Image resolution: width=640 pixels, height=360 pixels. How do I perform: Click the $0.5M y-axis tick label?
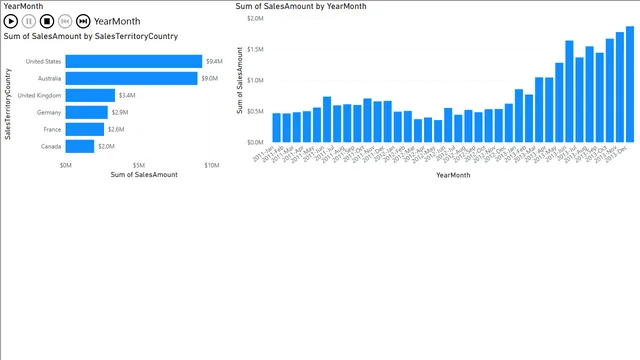[x=256, y=111]
